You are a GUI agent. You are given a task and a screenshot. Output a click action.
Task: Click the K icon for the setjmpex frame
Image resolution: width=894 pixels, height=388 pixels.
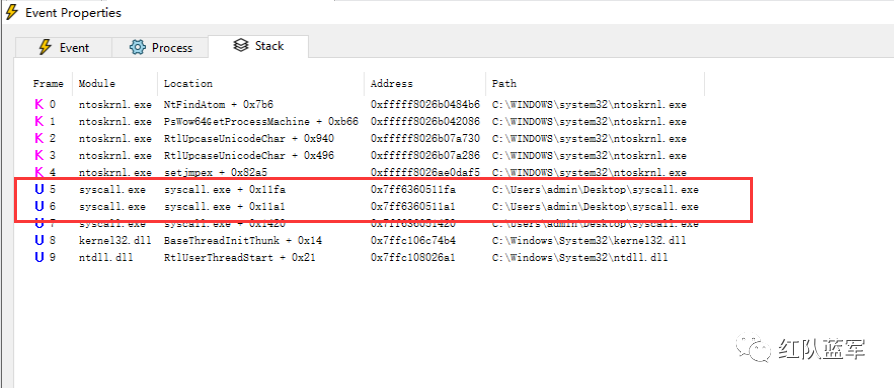pyautogui.click(x=39, y=172)
